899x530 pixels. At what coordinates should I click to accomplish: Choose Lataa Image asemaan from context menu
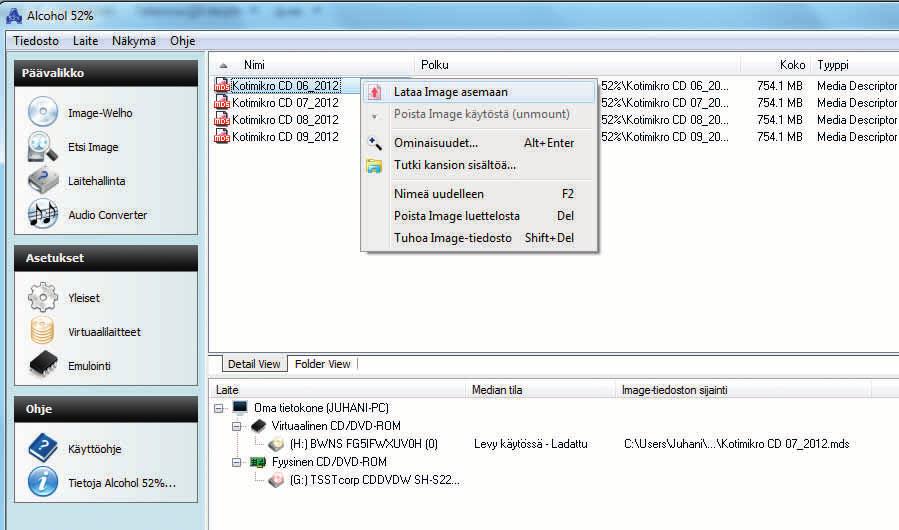click(x=479, y=92)
